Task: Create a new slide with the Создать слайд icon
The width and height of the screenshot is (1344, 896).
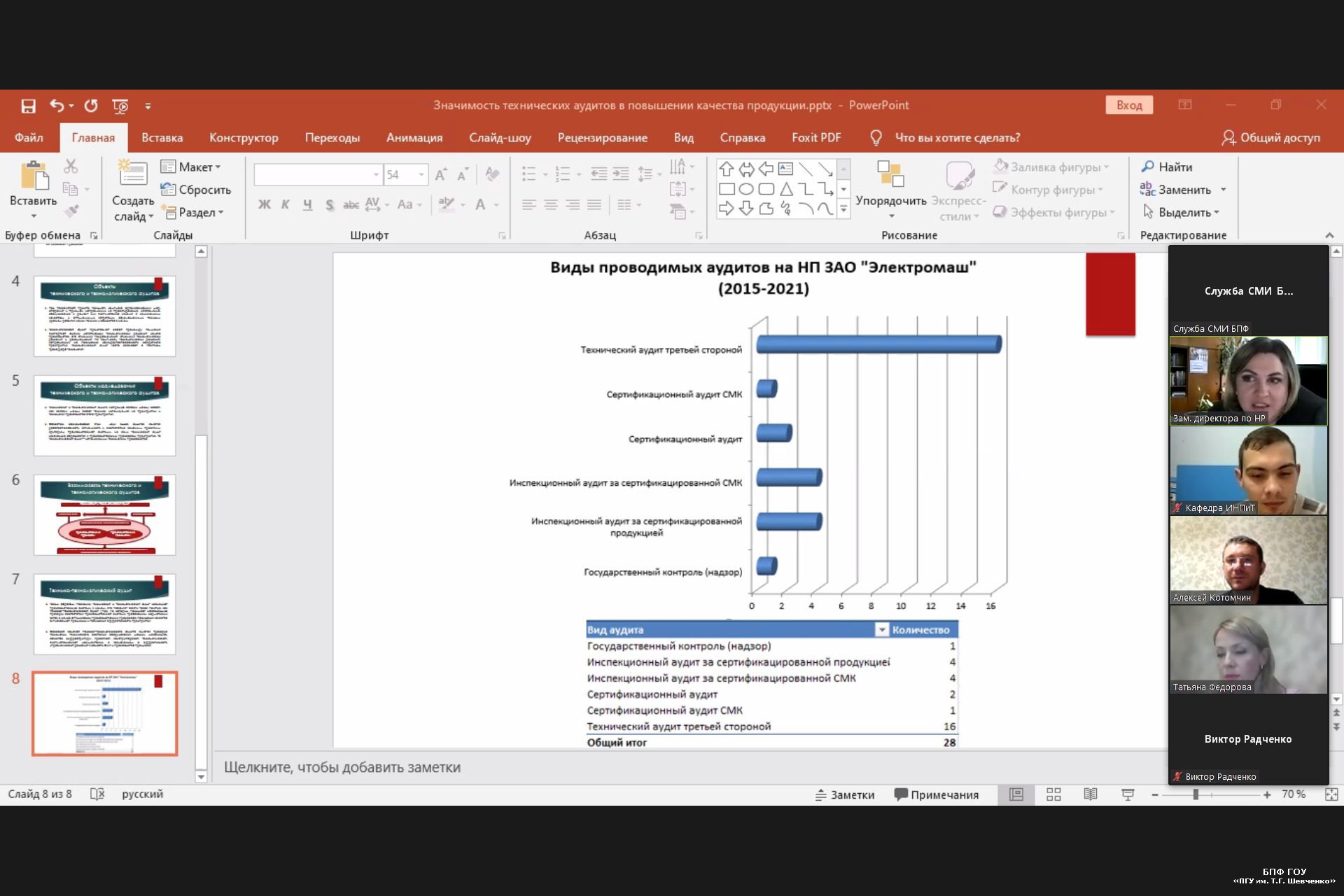Action: tap(133, 173)
